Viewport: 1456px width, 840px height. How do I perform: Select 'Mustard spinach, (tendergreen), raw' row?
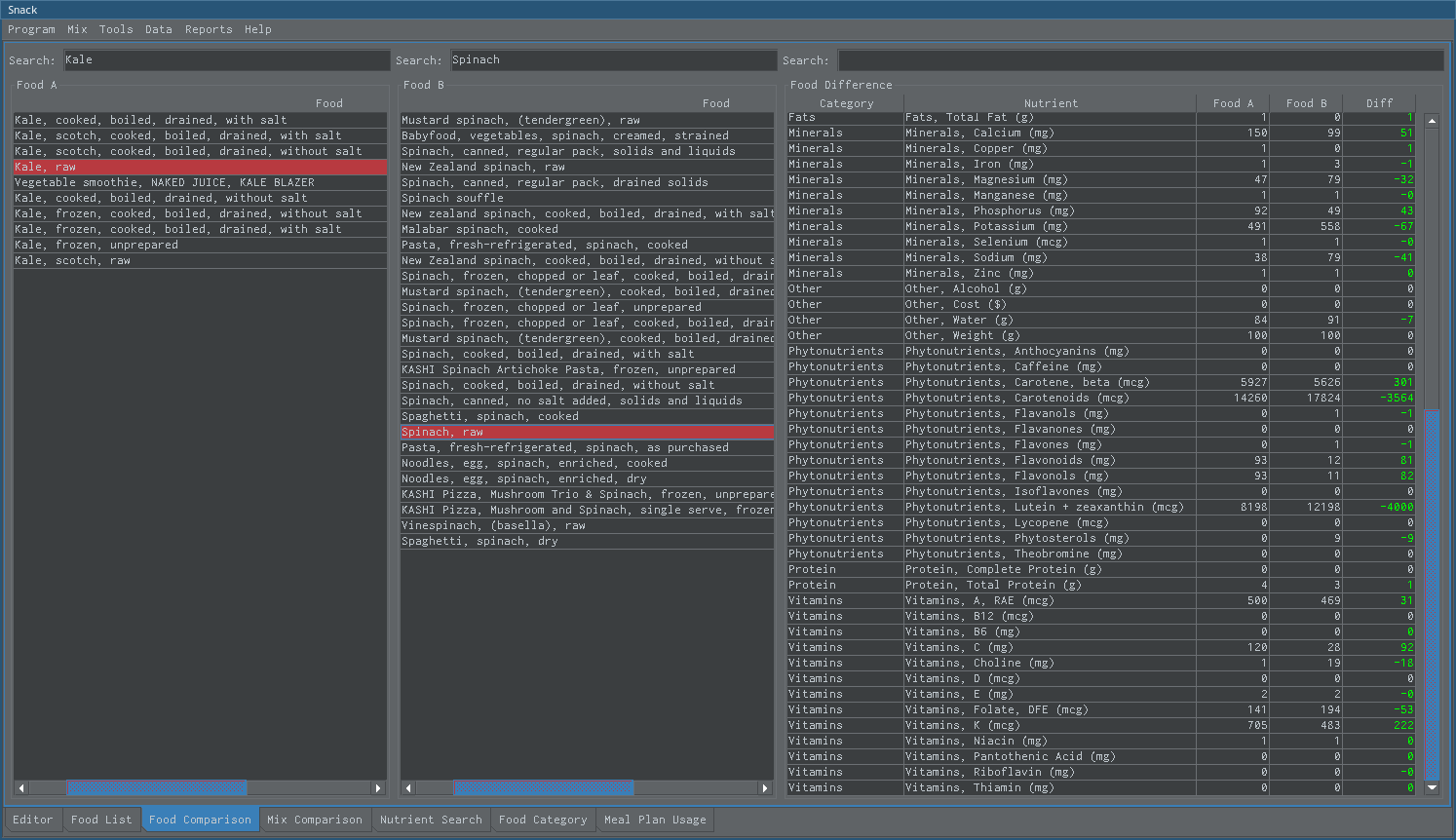[x=587, y=121]
